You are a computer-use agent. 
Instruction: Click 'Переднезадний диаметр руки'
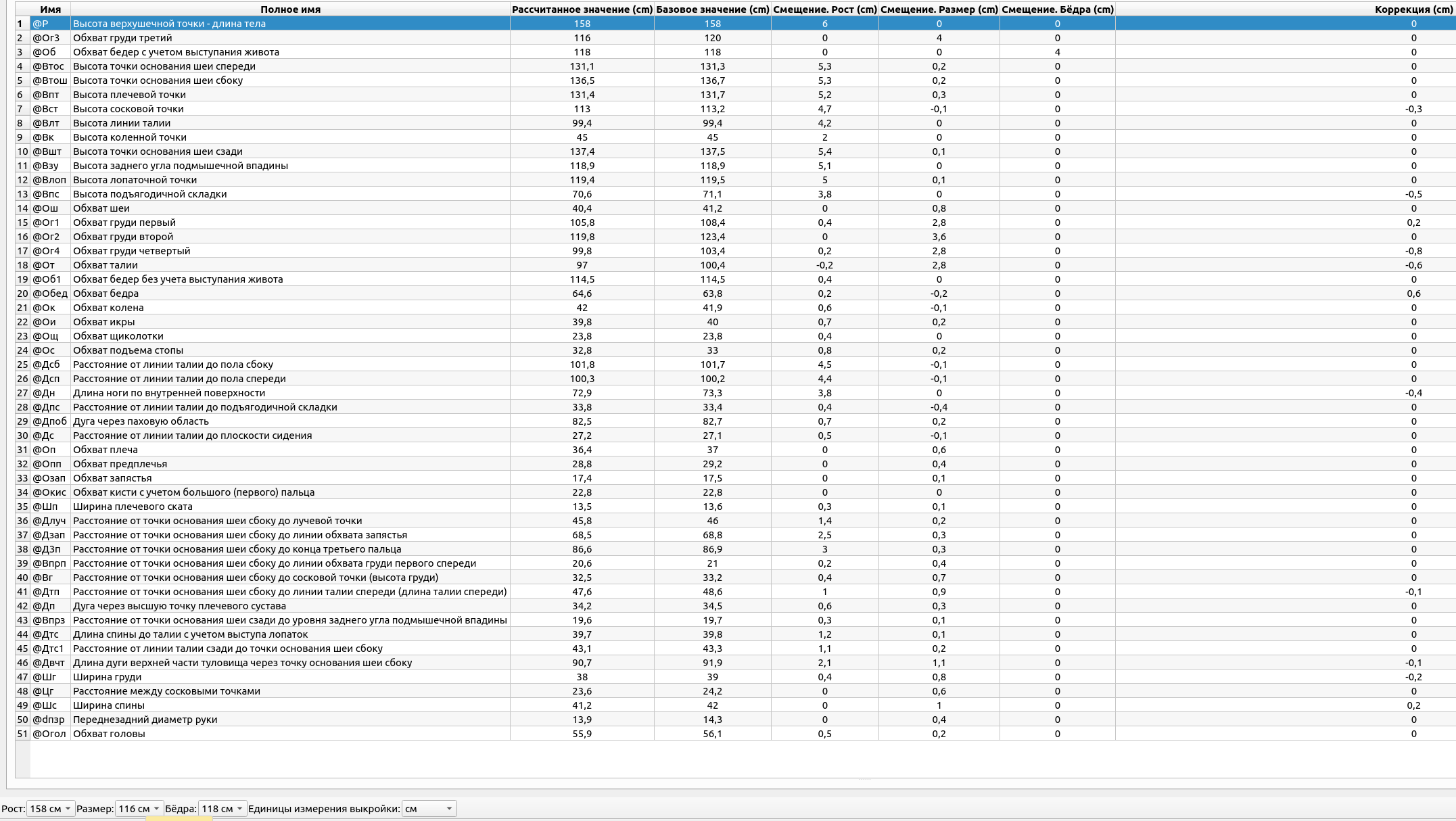(145, 720)
